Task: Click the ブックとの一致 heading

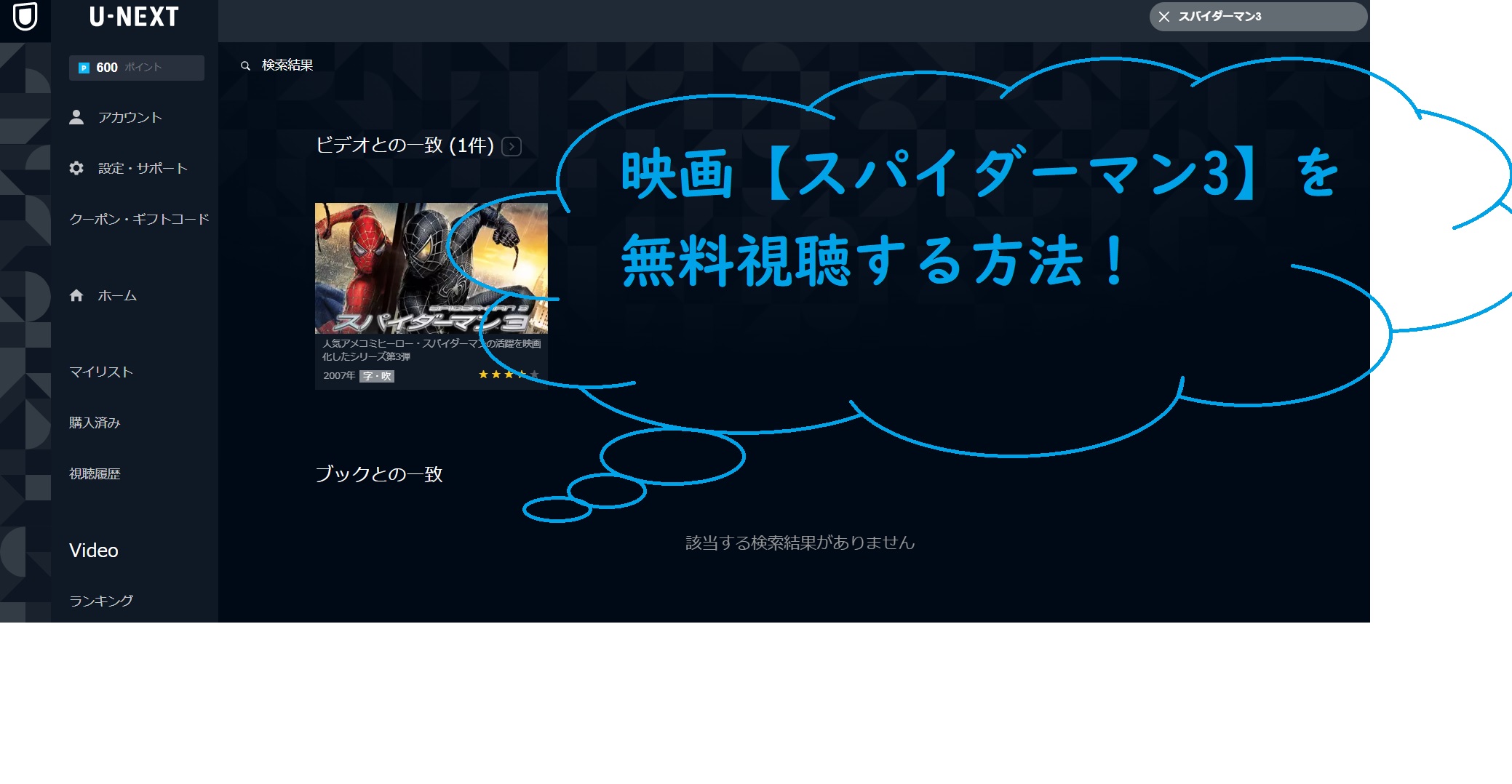Action: 379,474
